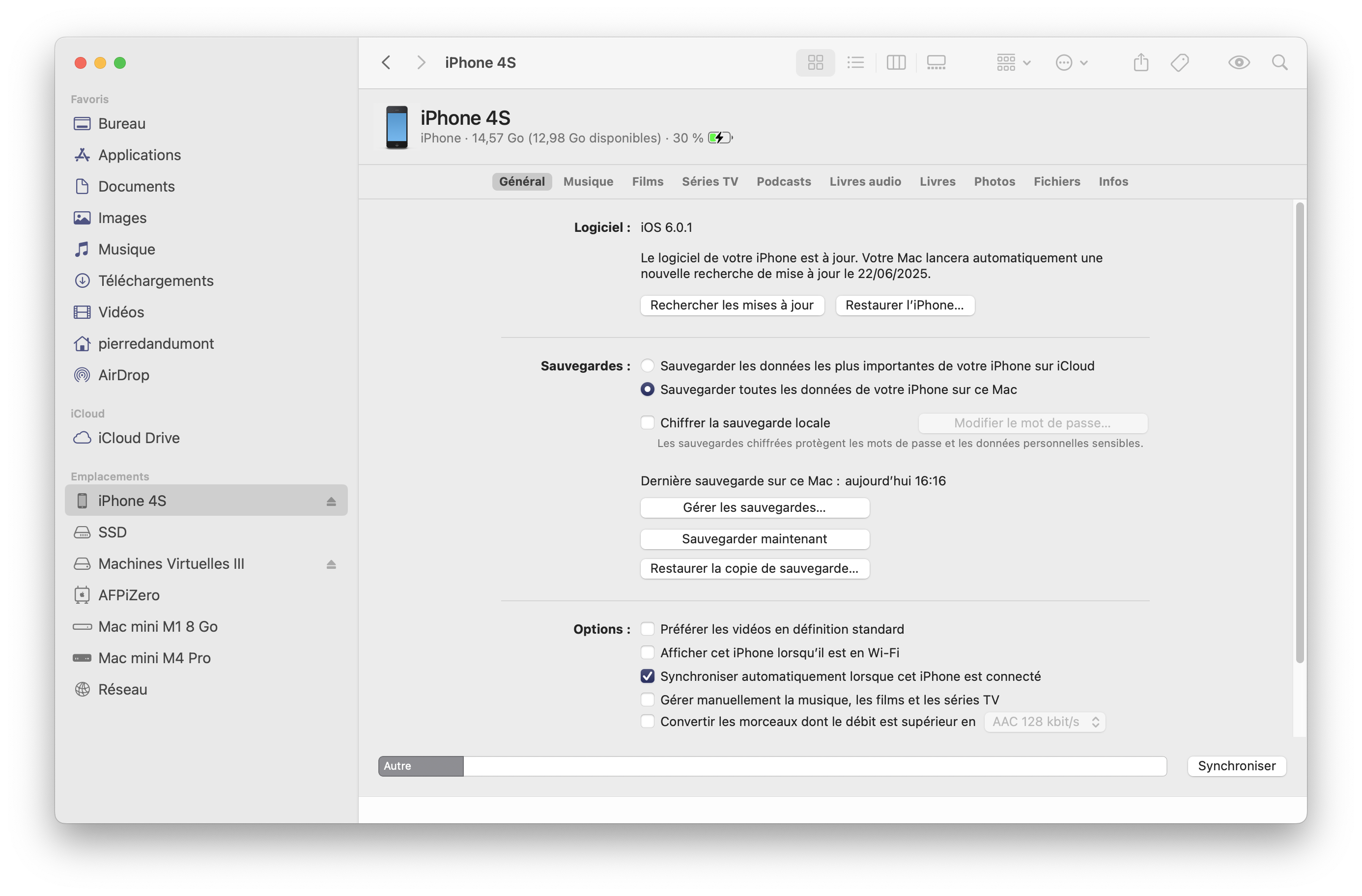Open the SSD volume

[206, 532]
